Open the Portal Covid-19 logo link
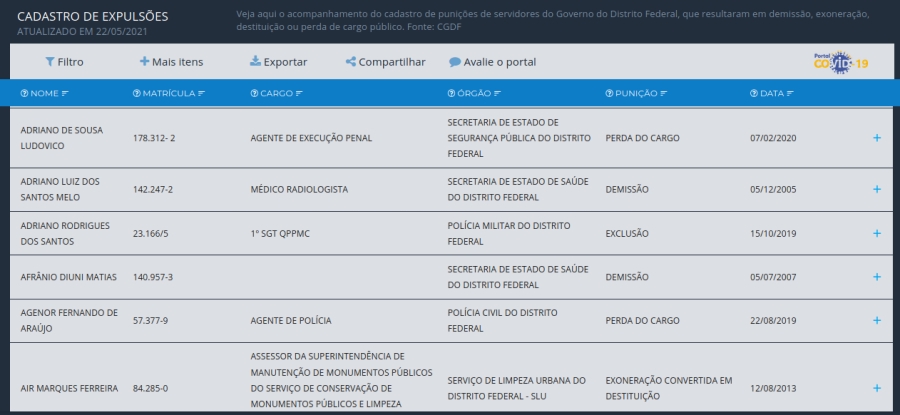900x415 pixels. coord(840,62)
